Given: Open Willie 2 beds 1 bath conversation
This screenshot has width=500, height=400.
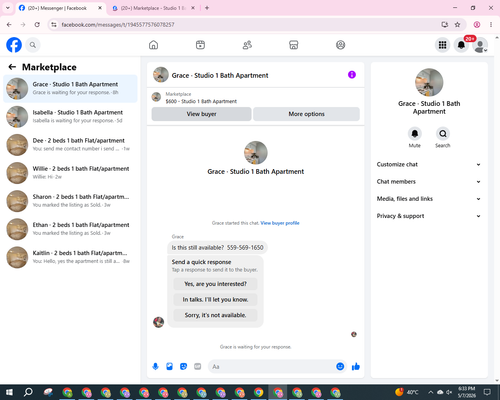Looking at the screenshot, I should [x=70, y=173].
